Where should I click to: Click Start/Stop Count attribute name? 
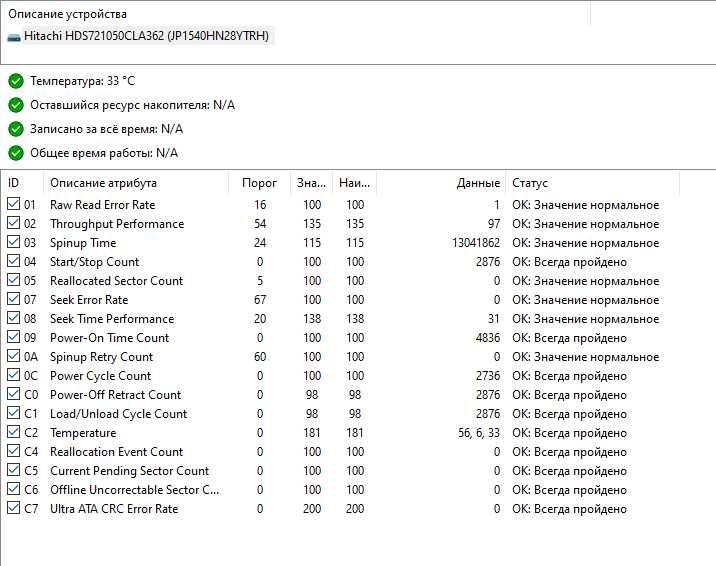tap(95, 262)
